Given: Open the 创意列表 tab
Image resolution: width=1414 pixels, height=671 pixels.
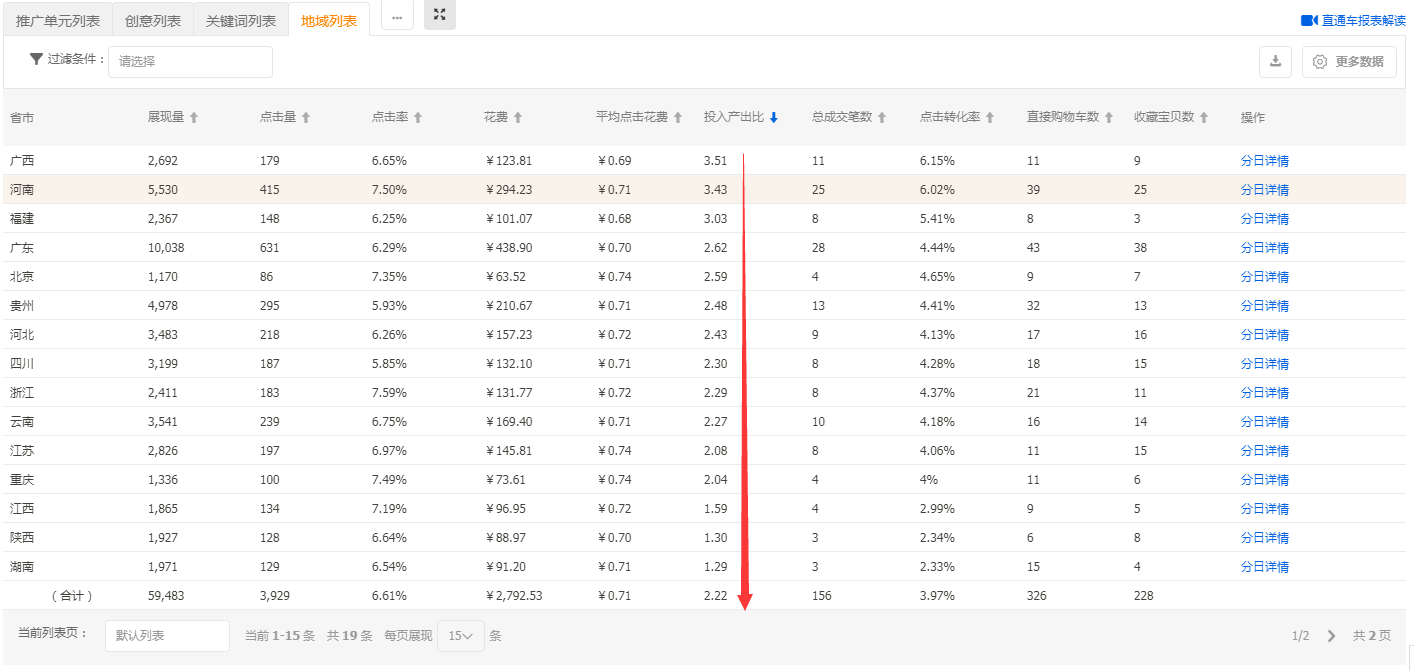Looking at the screenshot, I should click(x=153, y=21).
